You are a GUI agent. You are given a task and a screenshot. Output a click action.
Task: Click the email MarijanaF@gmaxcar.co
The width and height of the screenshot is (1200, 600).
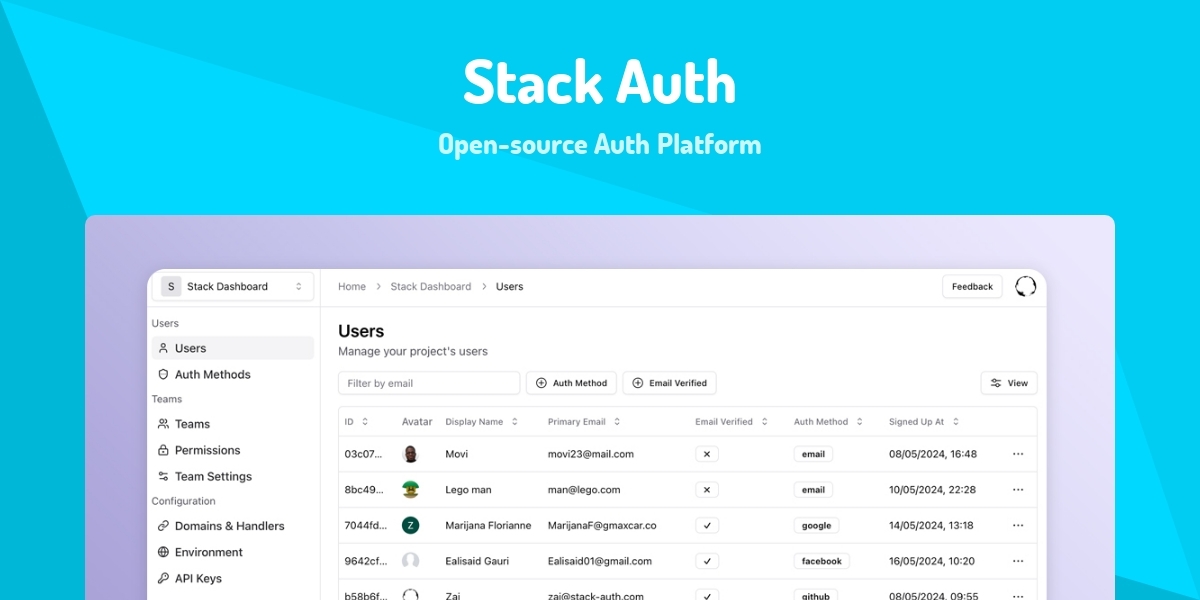(602, 525)
